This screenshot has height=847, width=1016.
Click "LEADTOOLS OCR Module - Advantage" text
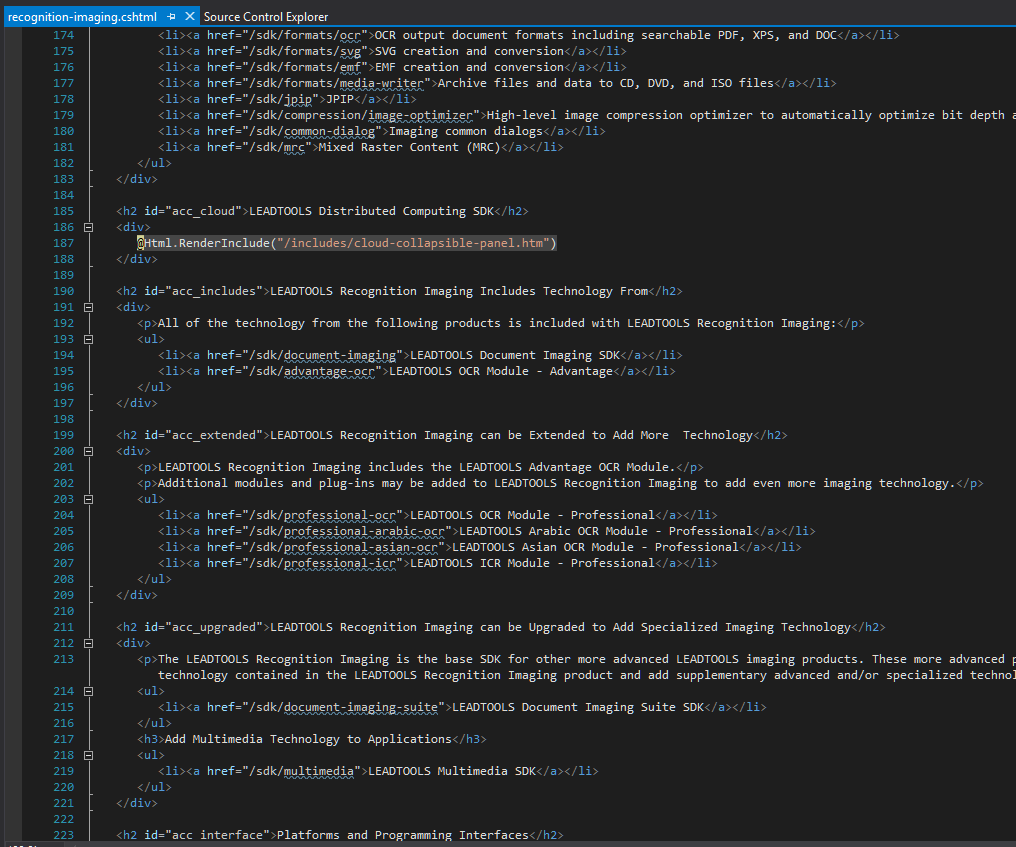pos(501,371)
